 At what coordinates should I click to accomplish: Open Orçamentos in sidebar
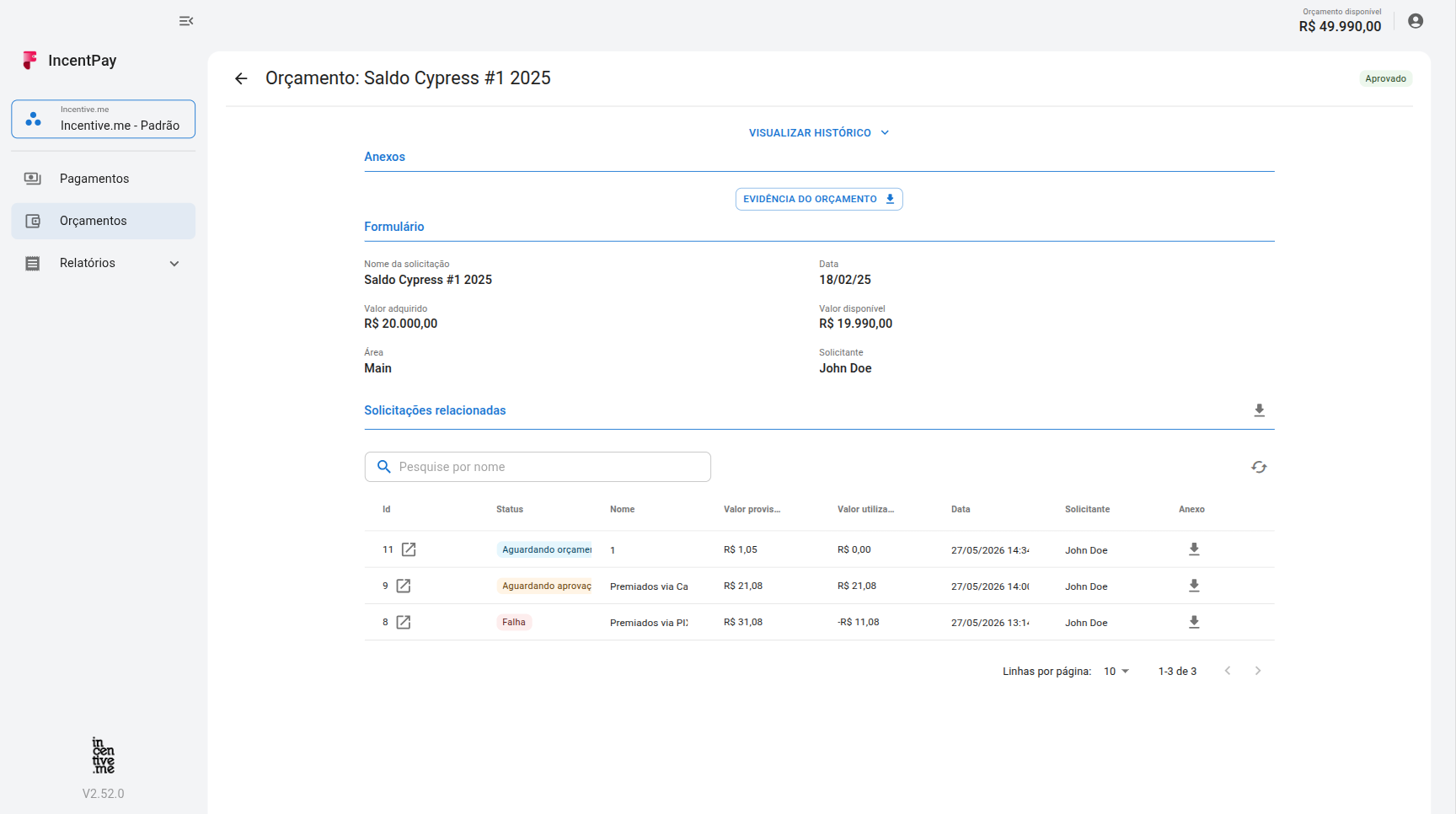pos(103,221)
